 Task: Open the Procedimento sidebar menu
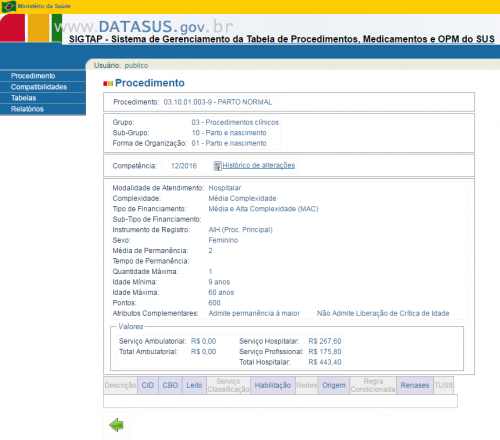[43, 76]
